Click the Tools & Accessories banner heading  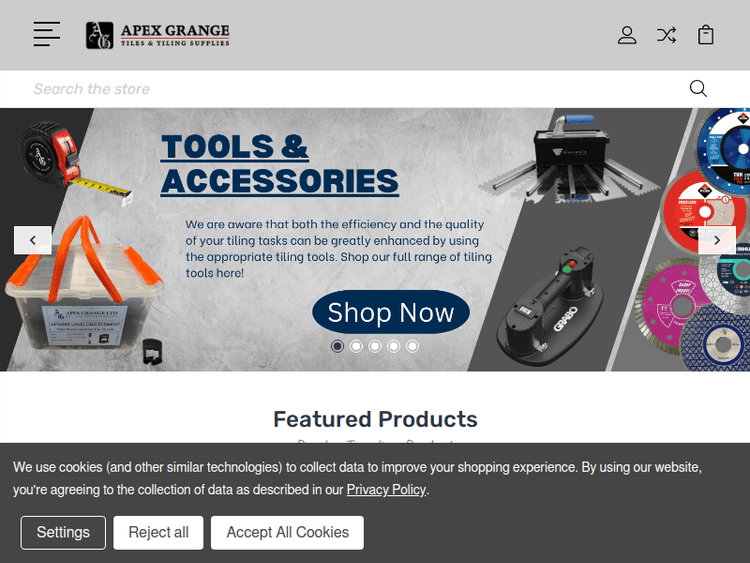pyautogui.click(x=280, y=164)
